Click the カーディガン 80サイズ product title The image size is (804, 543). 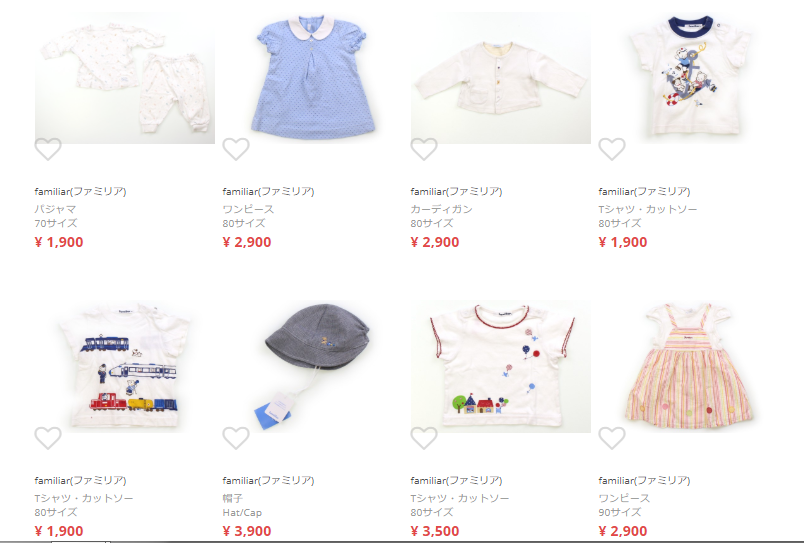coord(441,216)
